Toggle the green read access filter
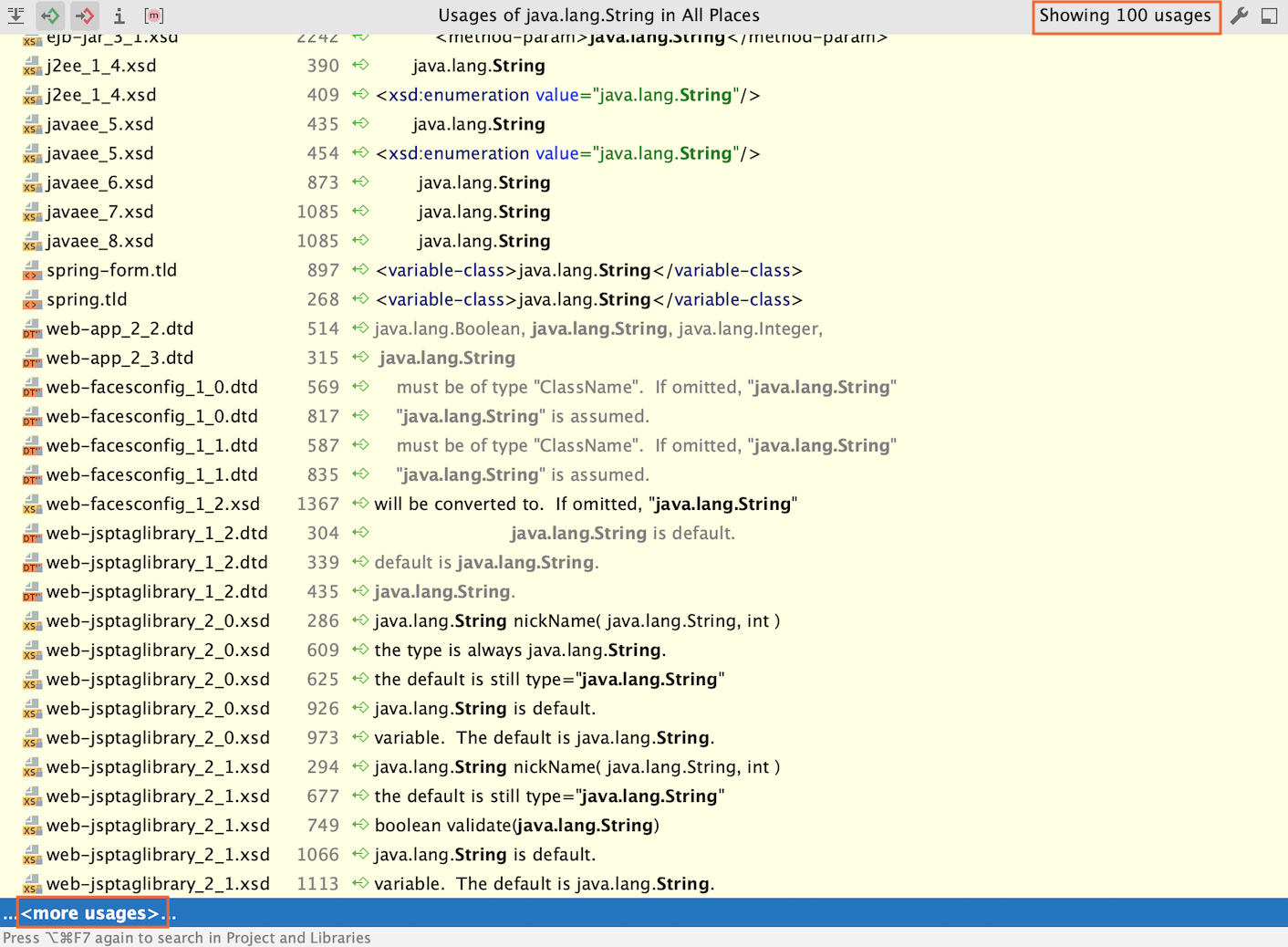 tap(50, 16)
